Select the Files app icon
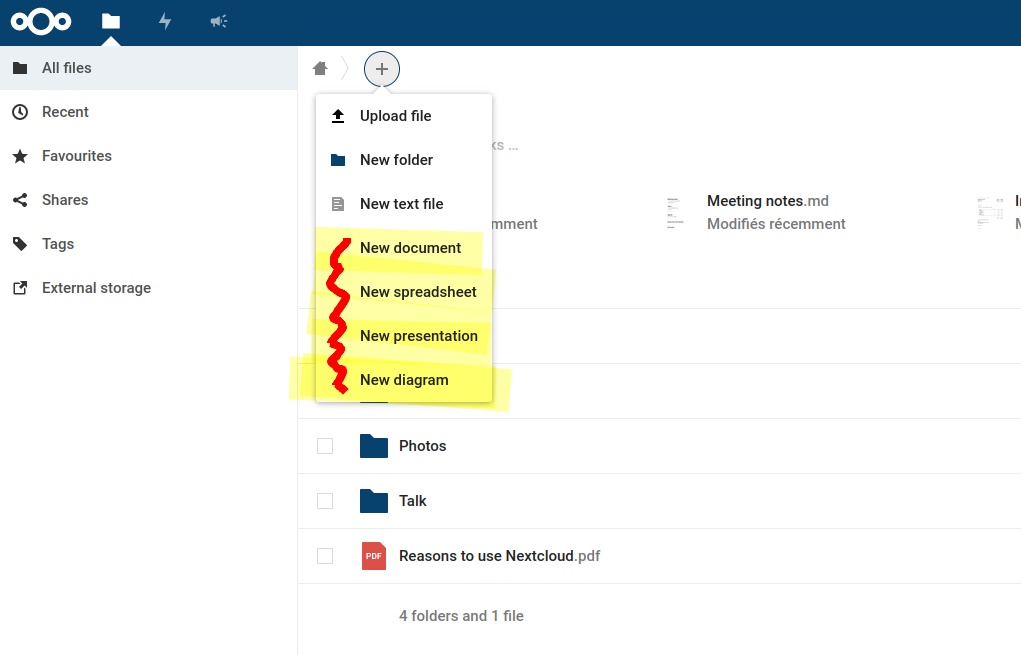This screenshot has height=655, width=1021. (x=110, y=21)
